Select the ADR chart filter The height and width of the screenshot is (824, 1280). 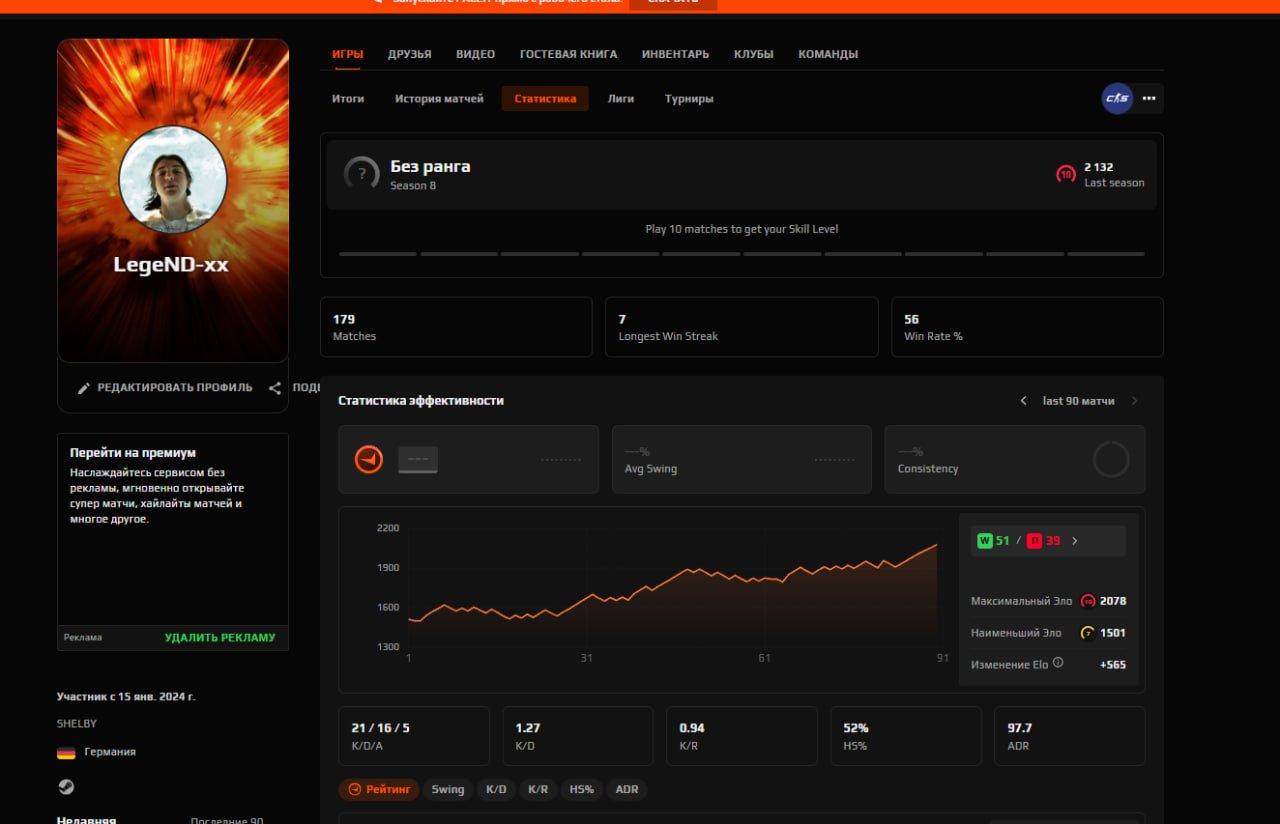pos(627,790)
